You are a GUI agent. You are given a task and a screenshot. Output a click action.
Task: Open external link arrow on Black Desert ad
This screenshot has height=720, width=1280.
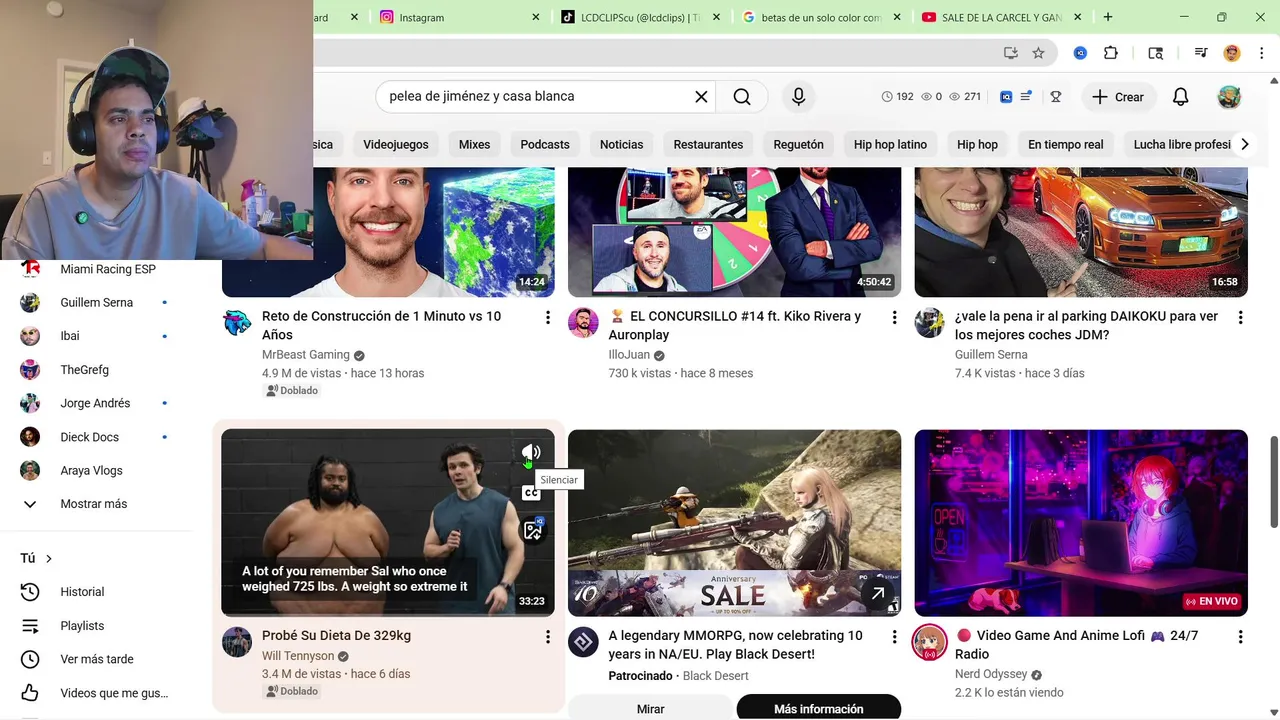(x=877, y=594)
